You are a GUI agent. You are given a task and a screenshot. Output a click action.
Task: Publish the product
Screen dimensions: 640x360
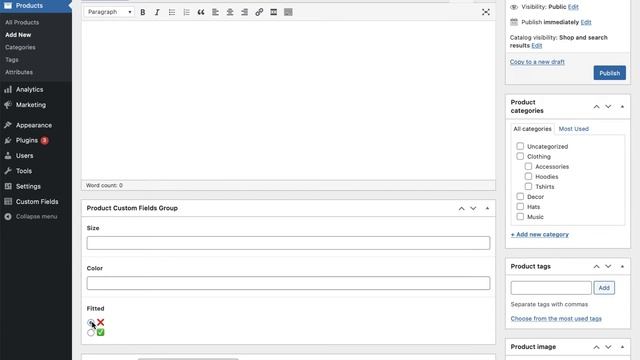pyautogui.click(x=609, y=73)
